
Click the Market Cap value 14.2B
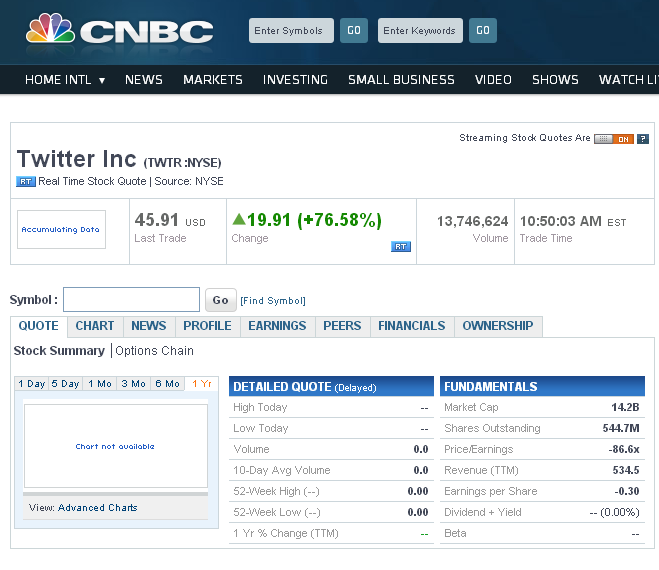pyautogui.click(x=625, y=407)
